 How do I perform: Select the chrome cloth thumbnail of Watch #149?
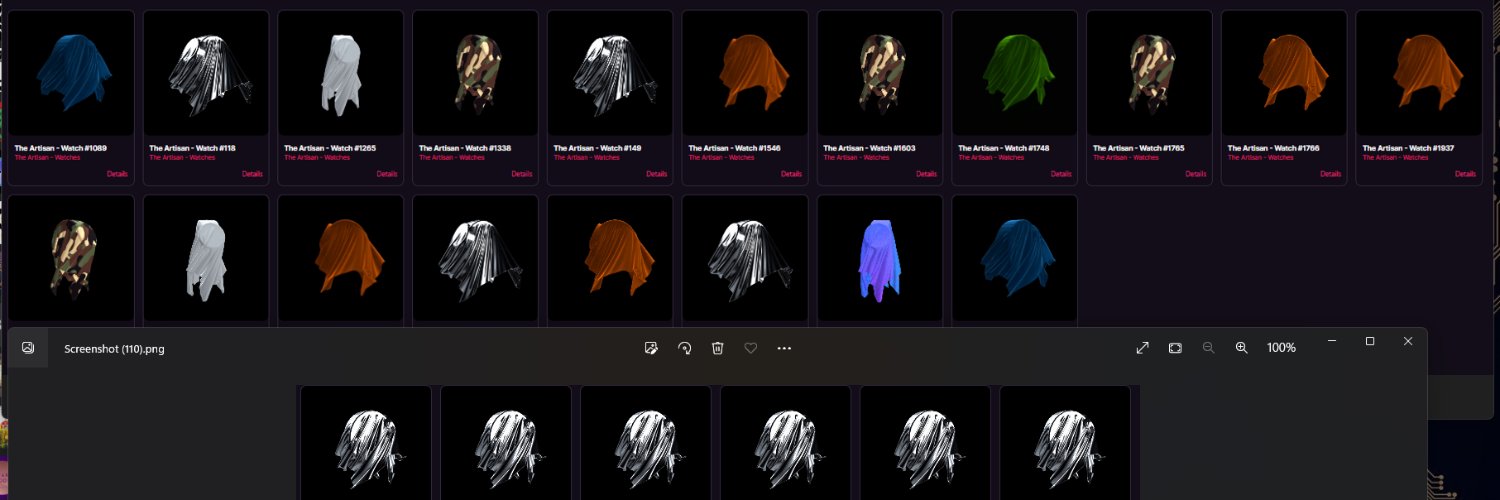611,73
